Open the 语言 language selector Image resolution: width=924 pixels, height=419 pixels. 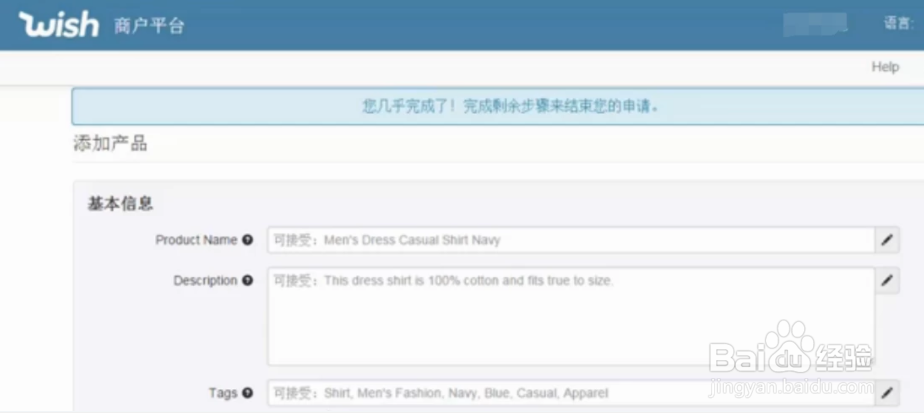coord(899,24)
